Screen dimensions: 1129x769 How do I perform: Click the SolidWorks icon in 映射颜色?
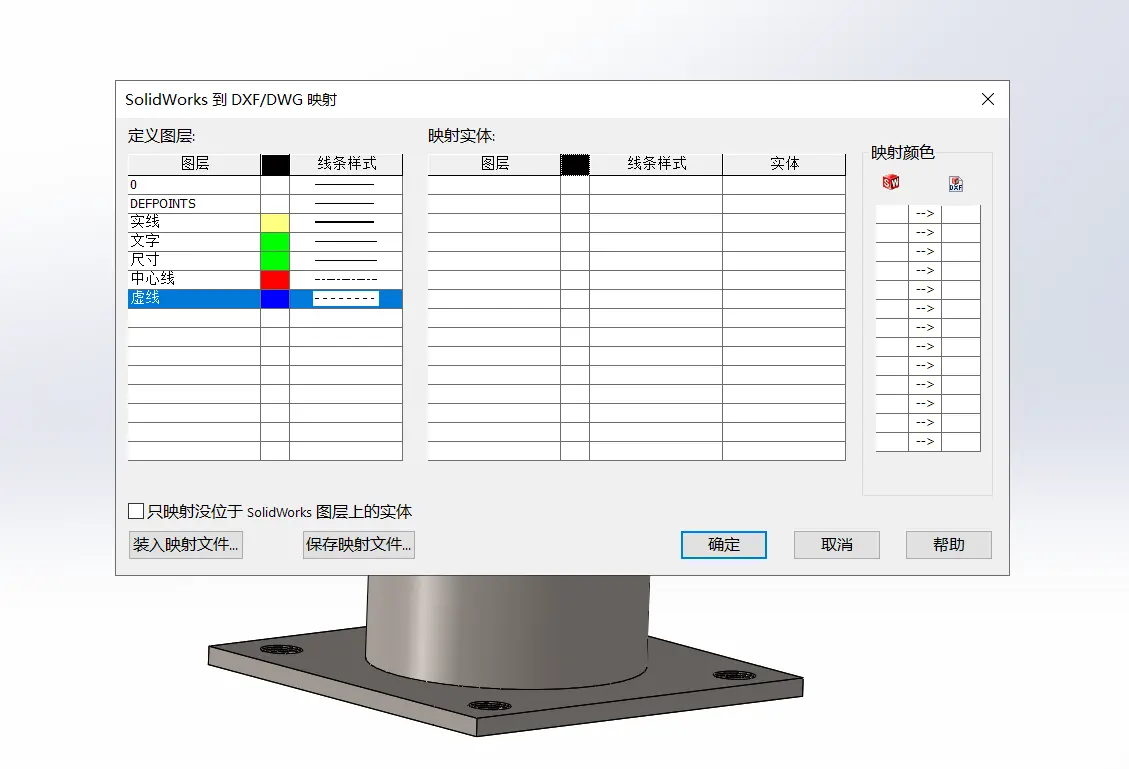click(x=891, y=182)
